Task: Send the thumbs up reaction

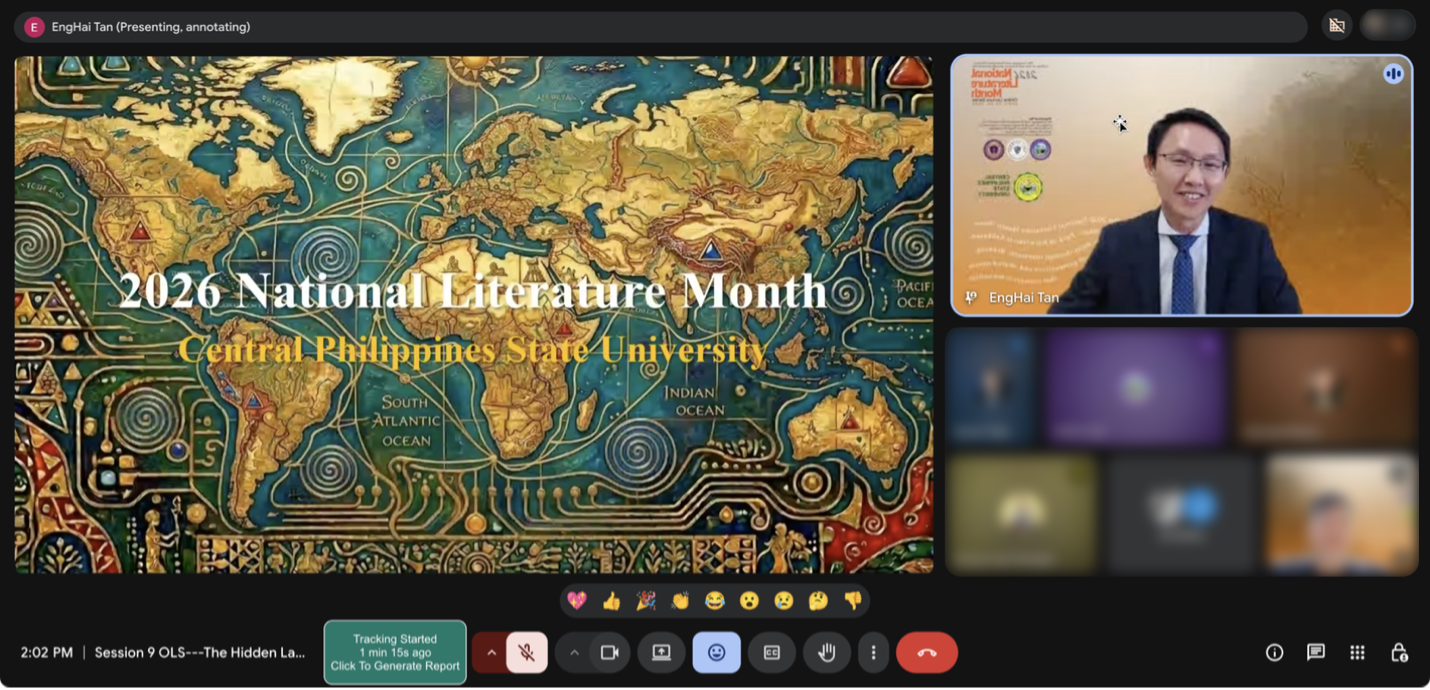Action: pyautogui.click(x=612, y=600)
